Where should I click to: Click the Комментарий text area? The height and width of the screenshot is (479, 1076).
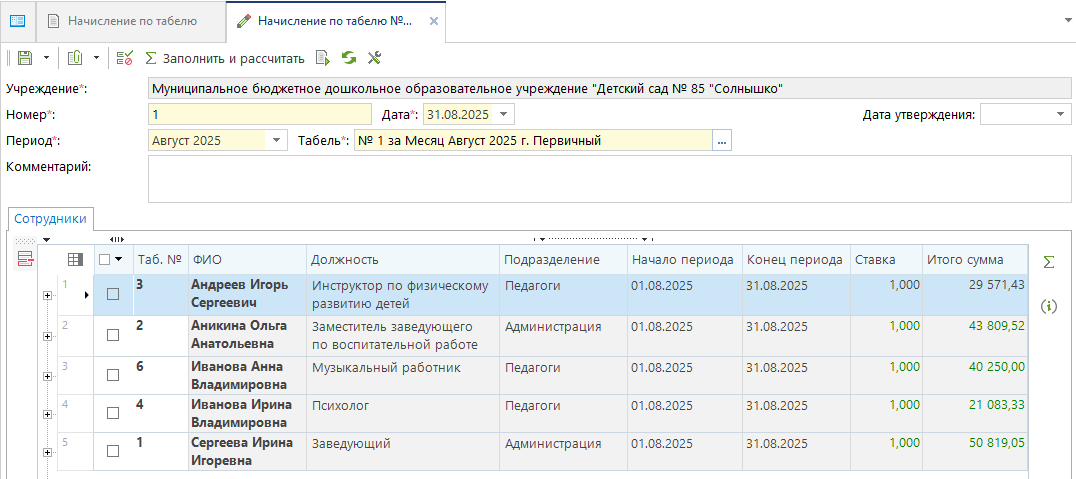(609, 179)
